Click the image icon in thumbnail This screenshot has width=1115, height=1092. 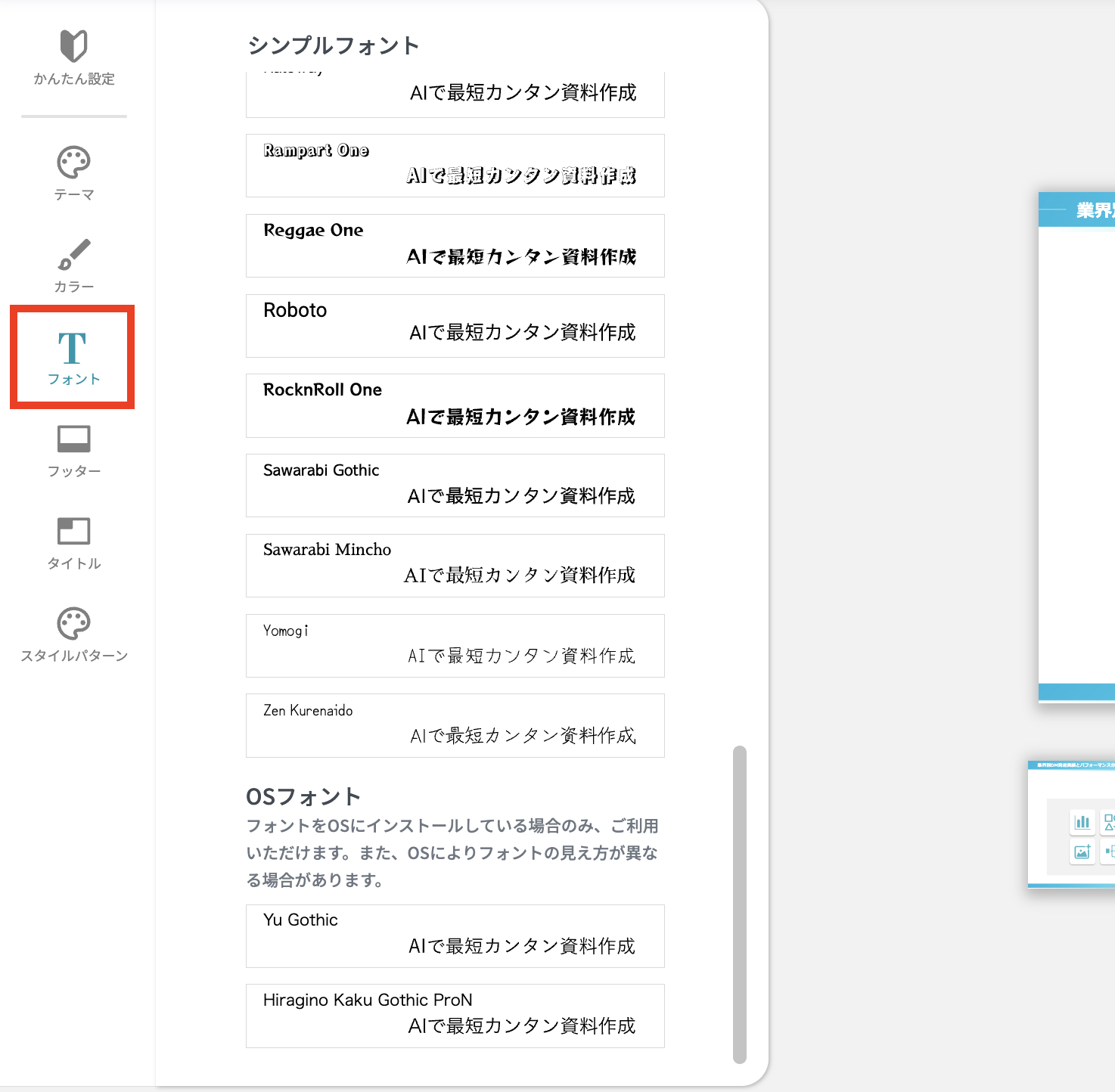point(1082,852)
